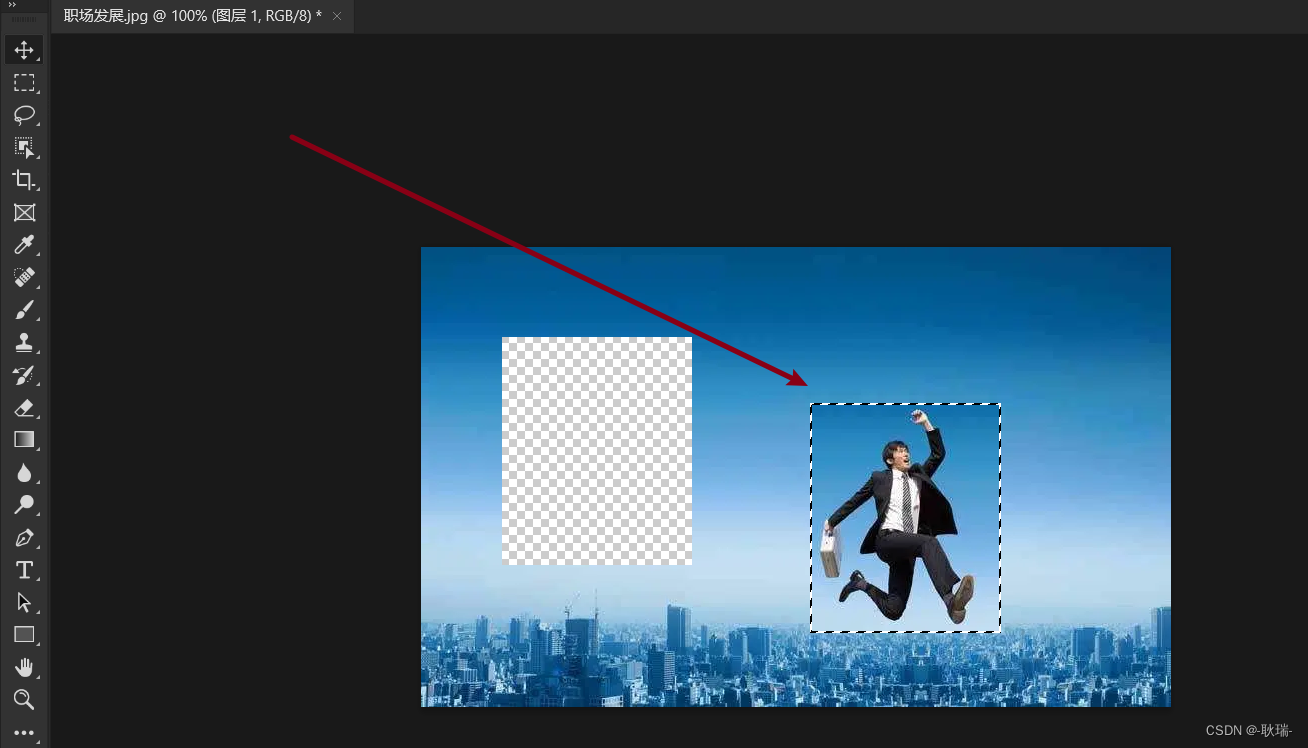Choose the Pen tool
Viewport: 1308px width, 748px height.
pyautogui.click(x=24, y=537)
